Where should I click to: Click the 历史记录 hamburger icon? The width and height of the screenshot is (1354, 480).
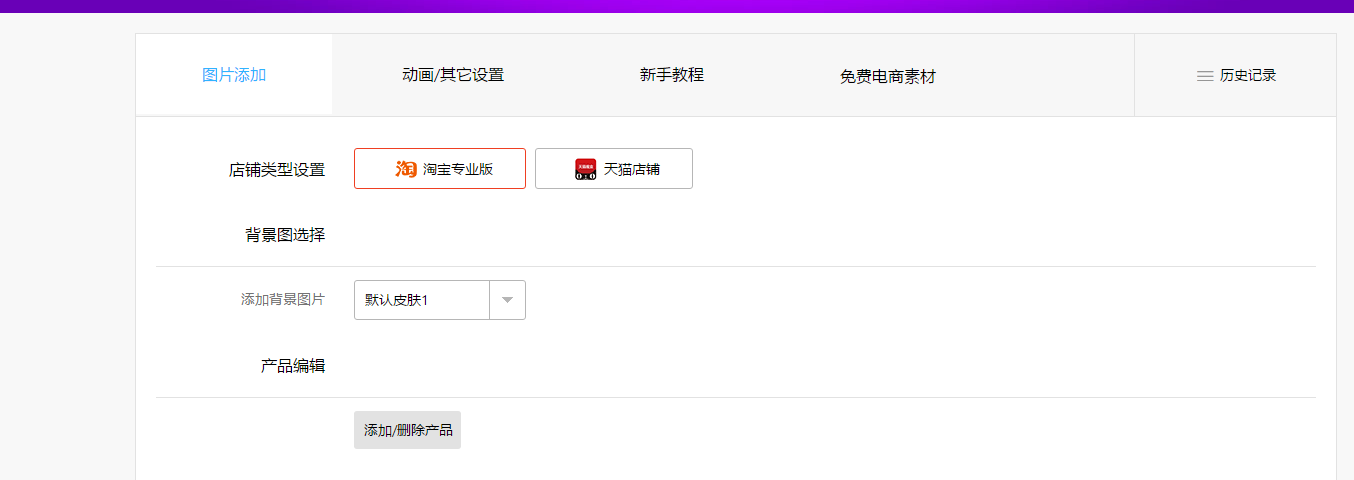pyautogui.click(x=1205, y=76)
